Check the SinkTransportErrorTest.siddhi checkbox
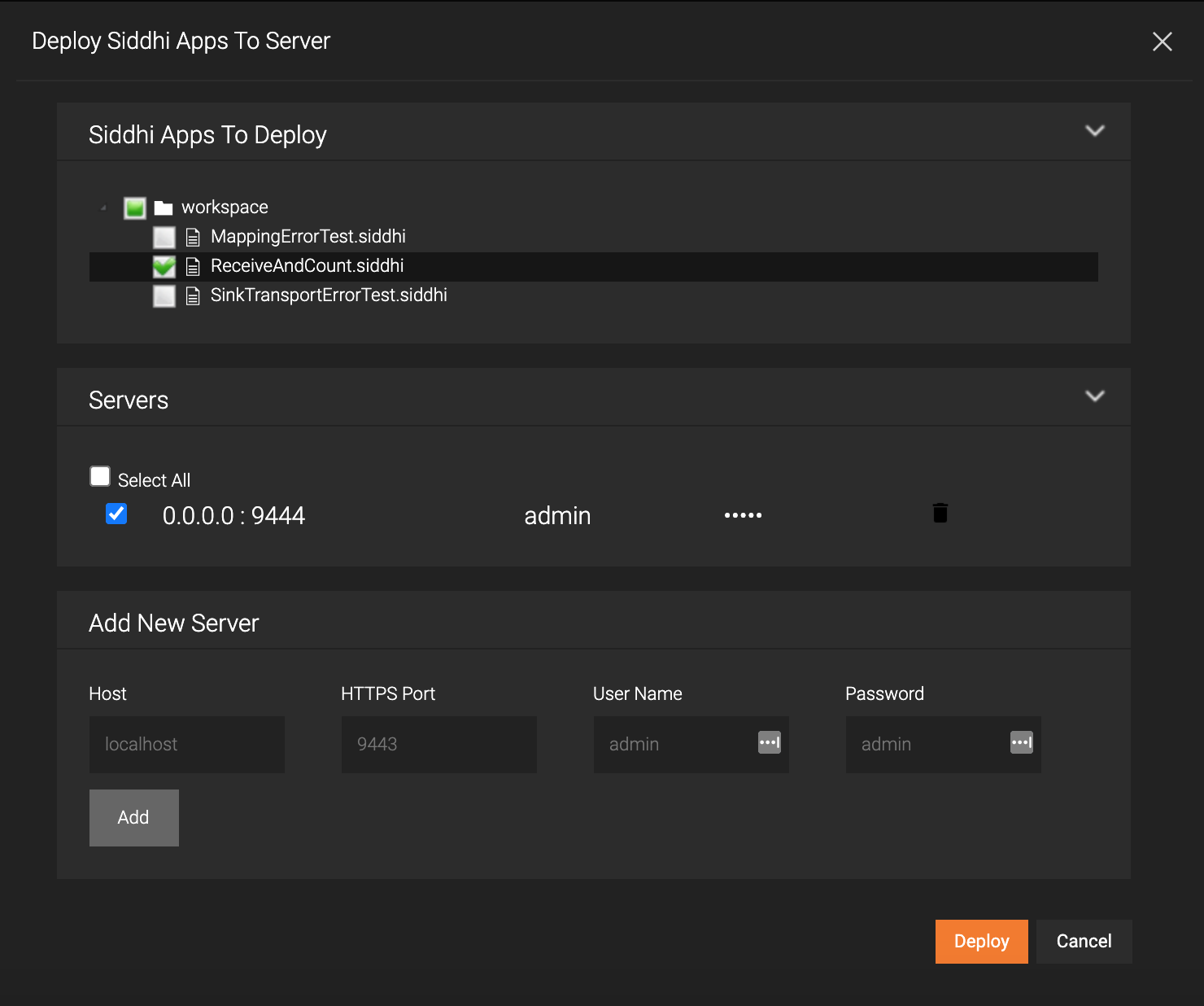 164,296
